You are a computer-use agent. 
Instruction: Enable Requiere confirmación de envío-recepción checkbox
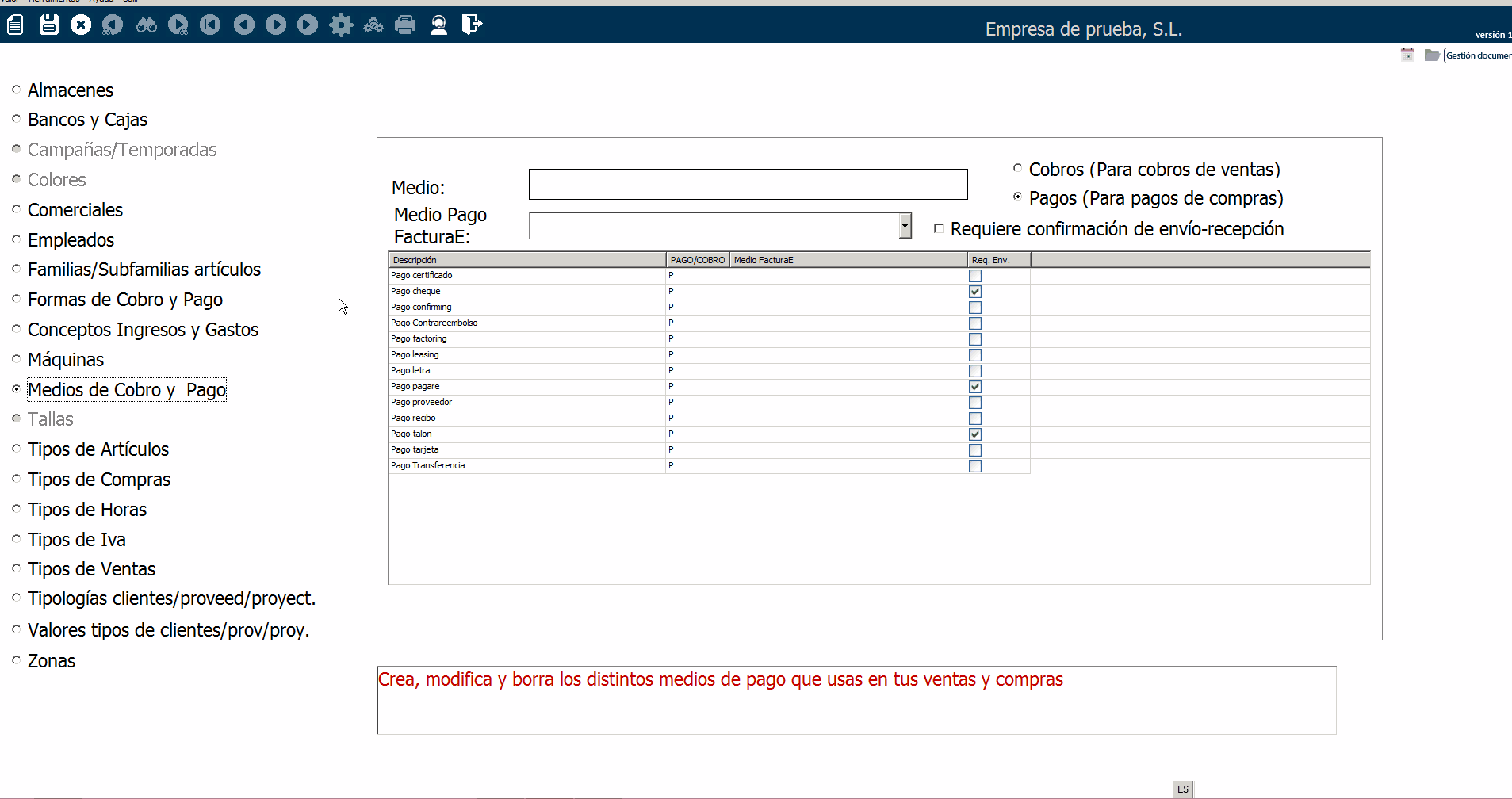[939, 229]
